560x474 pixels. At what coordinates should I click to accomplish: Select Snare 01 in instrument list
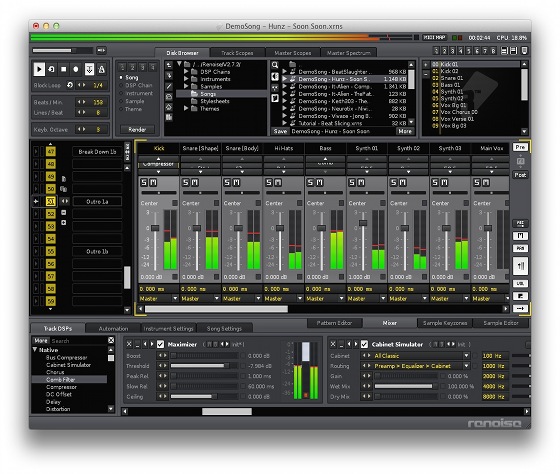451,78
